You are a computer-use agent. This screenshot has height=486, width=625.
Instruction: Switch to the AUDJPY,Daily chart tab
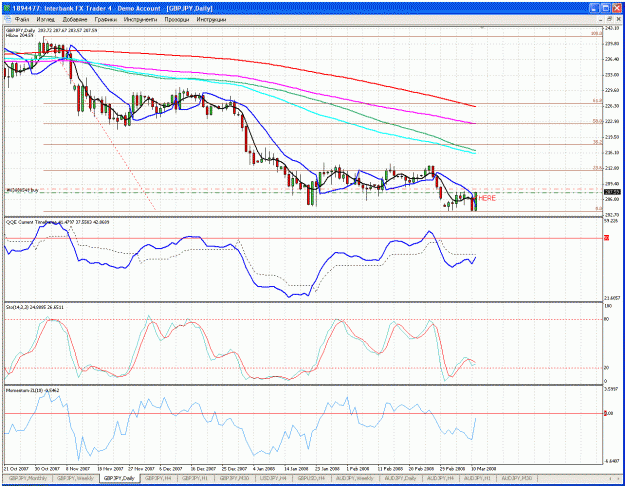coord(400,478)
